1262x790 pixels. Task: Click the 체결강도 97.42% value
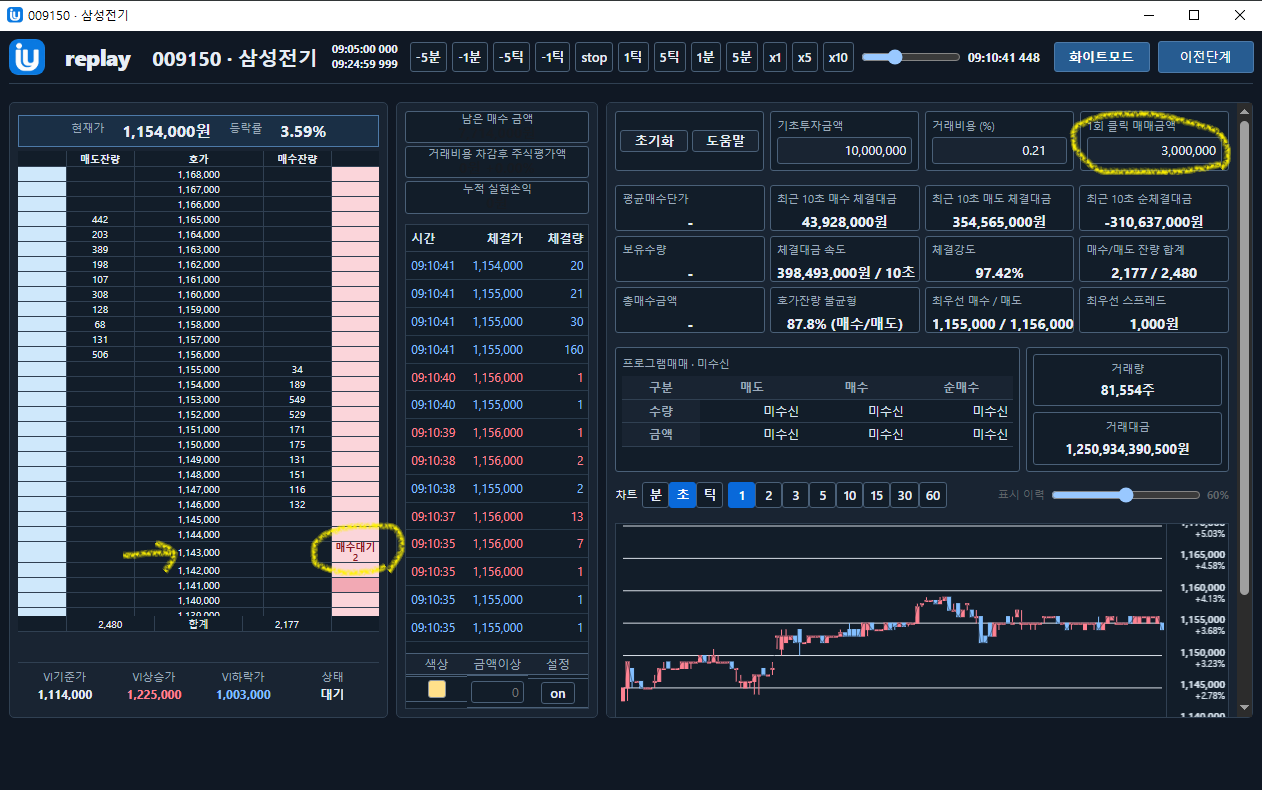point(1000,272)
